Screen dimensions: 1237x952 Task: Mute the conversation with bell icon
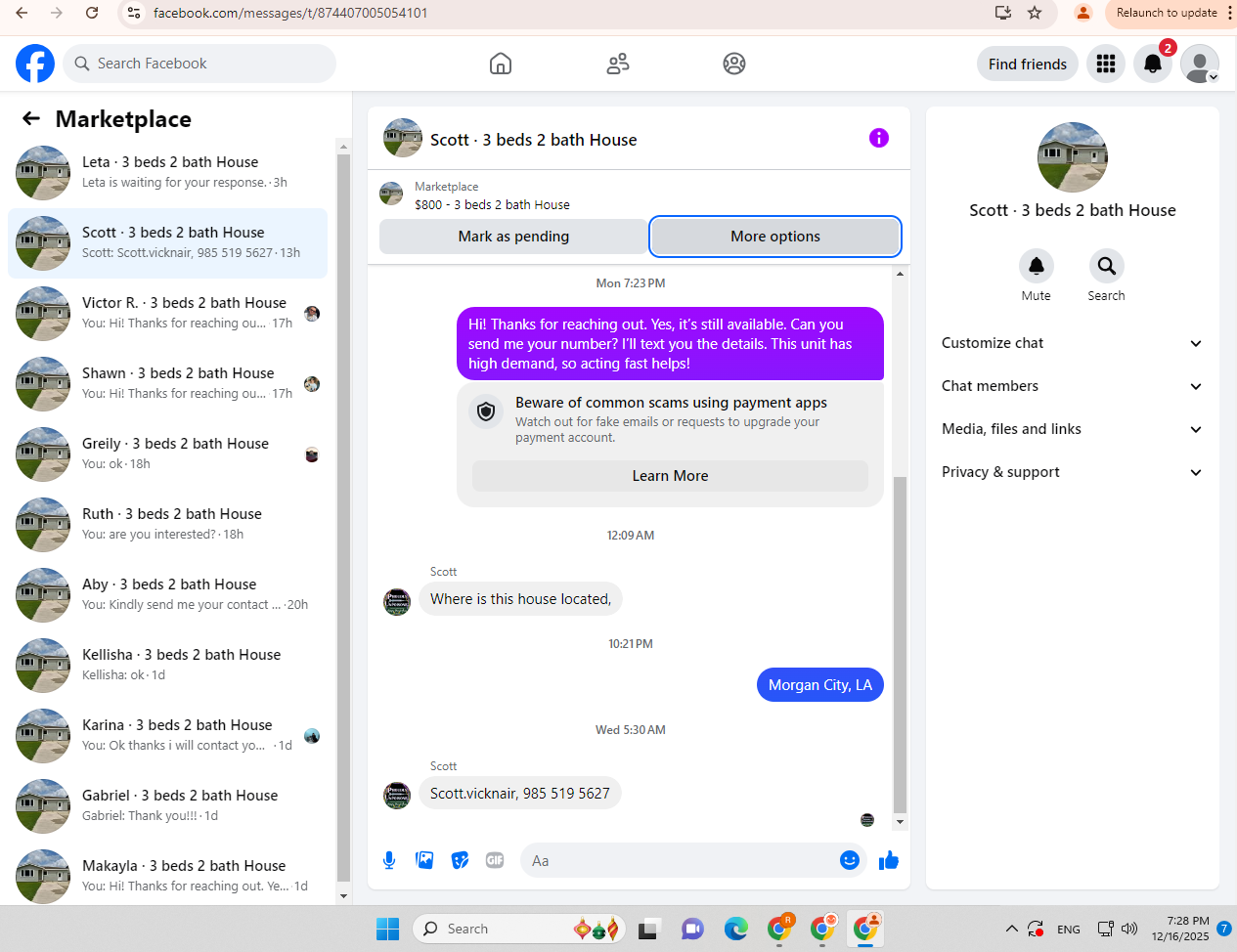(x=1037, y=265)
